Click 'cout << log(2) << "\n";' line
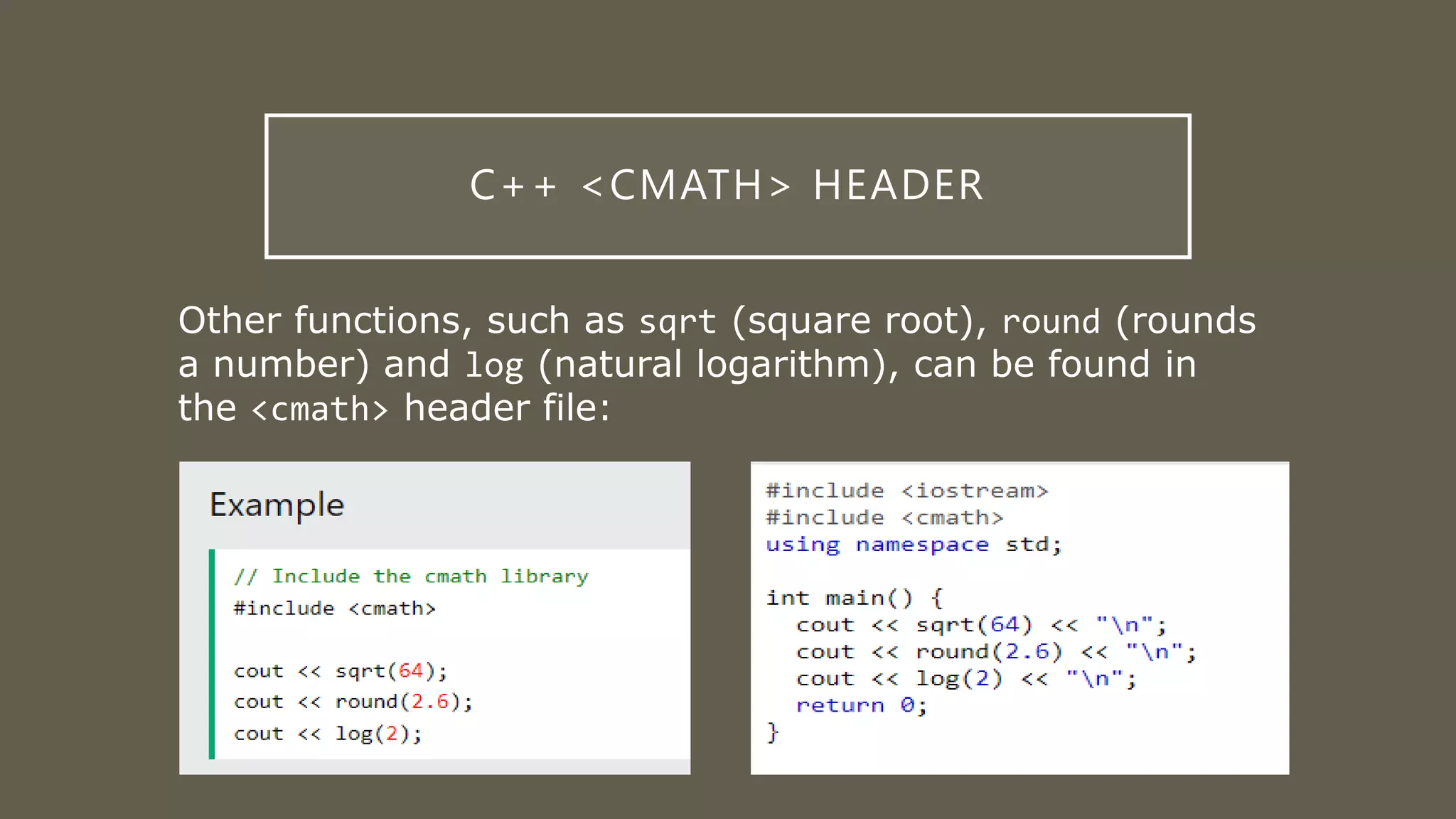The width and height of the screenshot is (1456, 819). coord(967,679)
